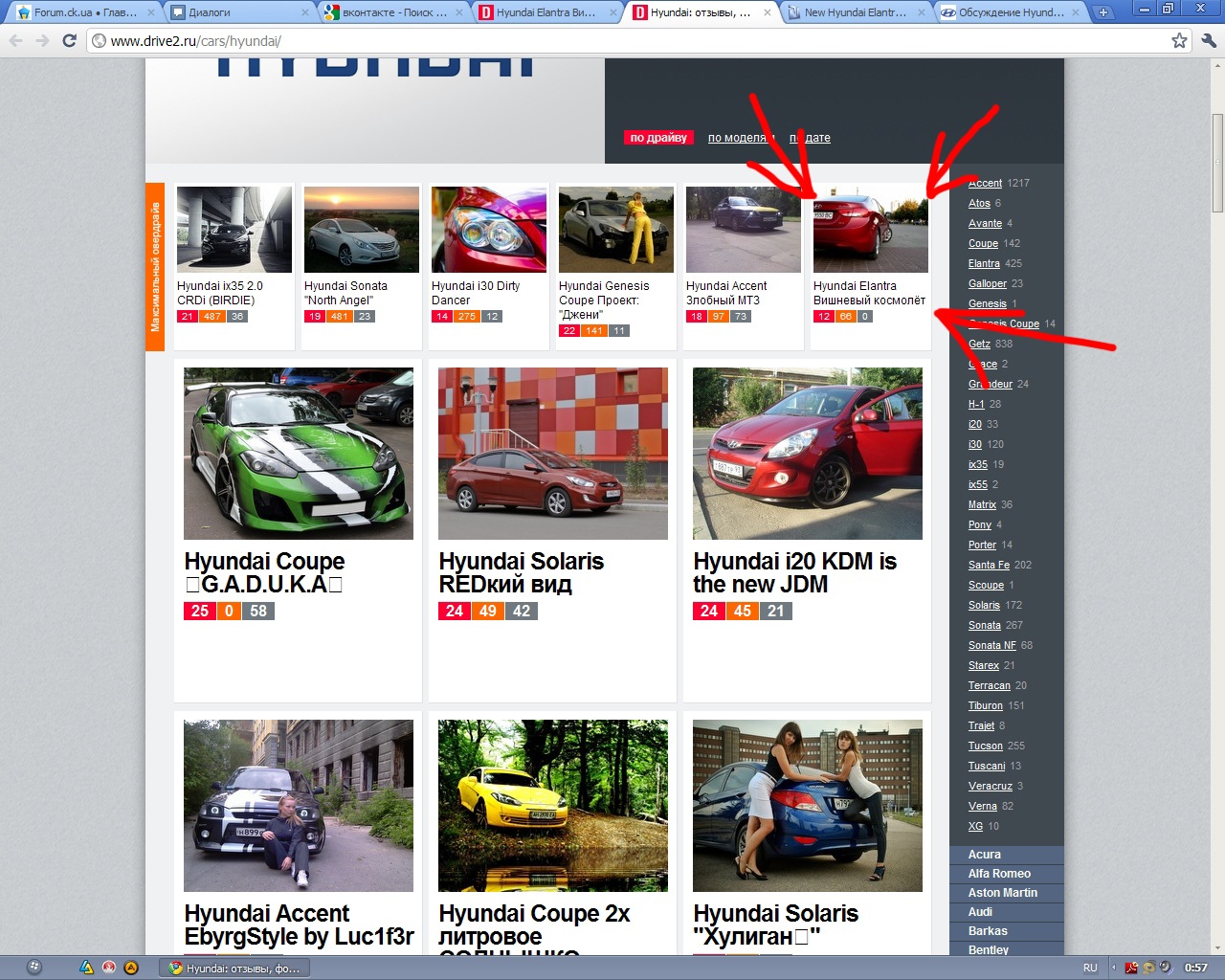Close the Диалоги tab
1225x980 pixels.
tap(305, 12)
